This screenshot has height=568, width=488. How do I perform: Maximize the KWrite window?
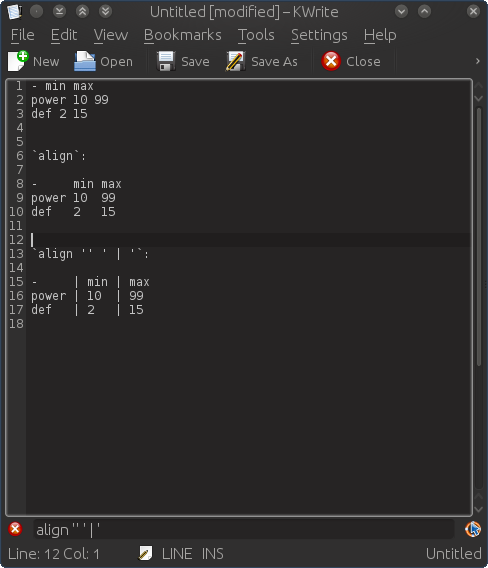(424, 12)
